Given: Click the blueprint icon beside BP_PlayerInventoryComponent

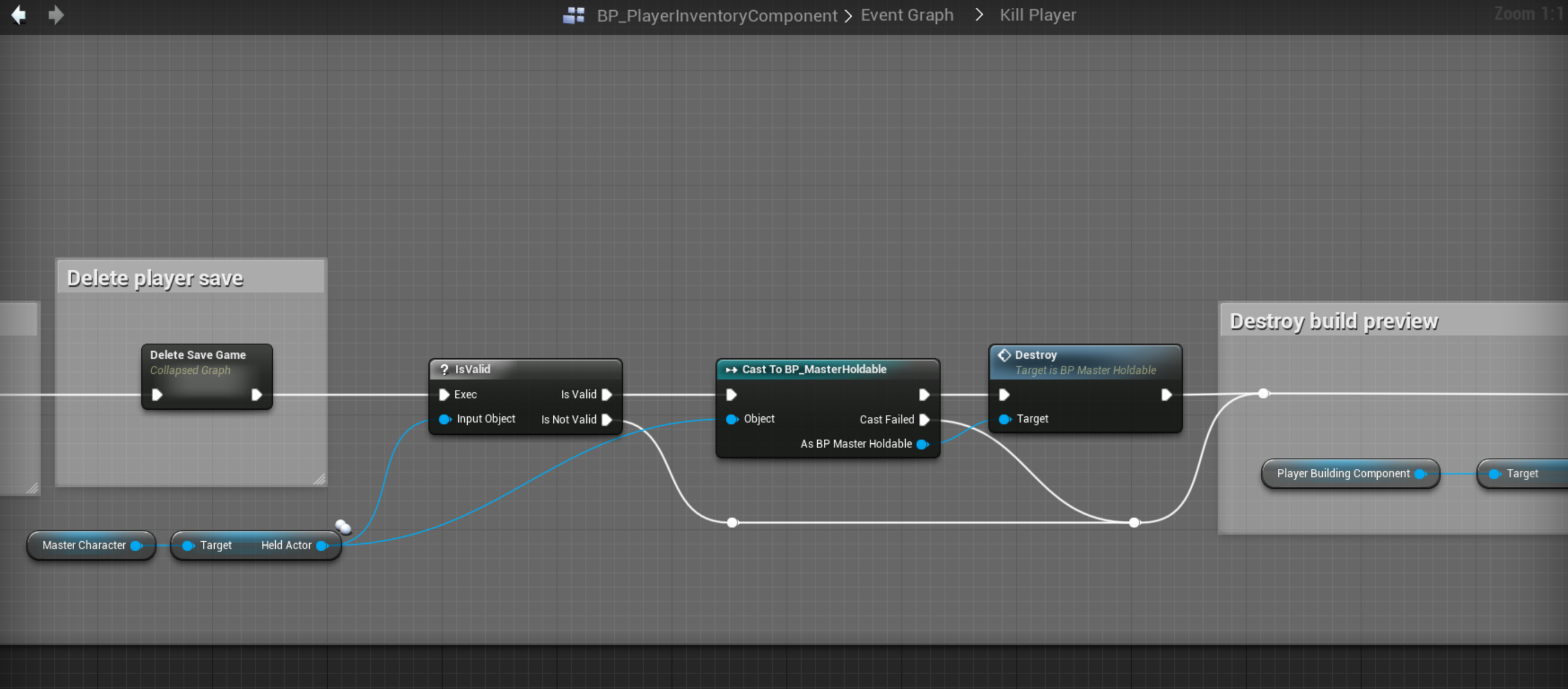Looking at the screenshot, I should point(573,15).
